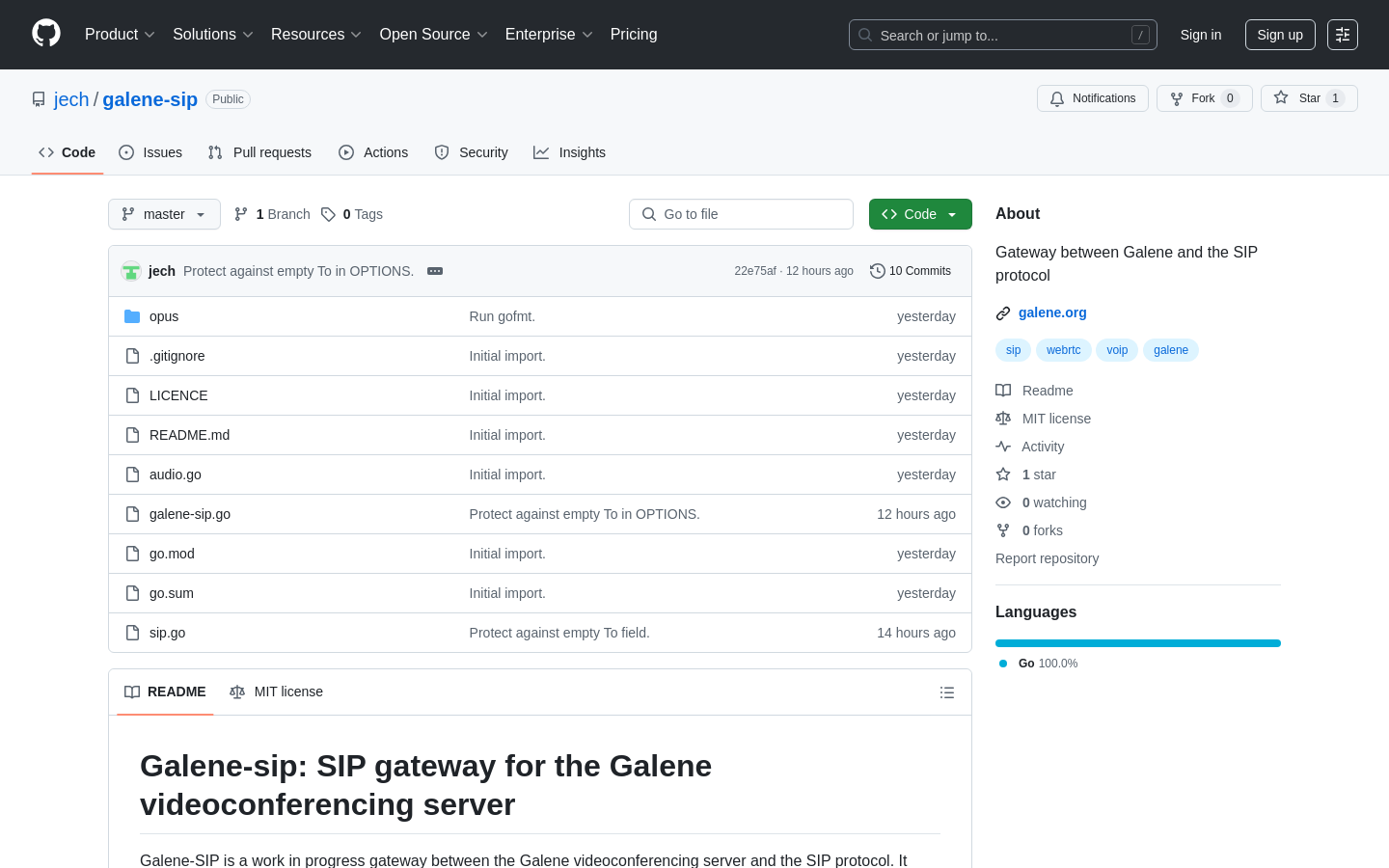Click the Report repository link
The image size is (1389, 868).
1047,558
